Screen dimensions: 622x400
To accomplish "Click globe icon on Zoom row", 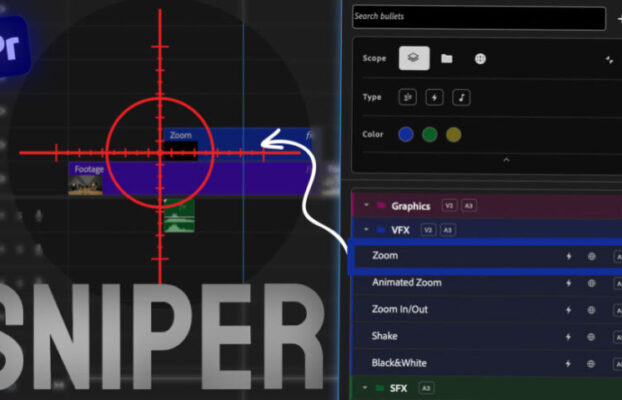I will (x=591, y=256).
